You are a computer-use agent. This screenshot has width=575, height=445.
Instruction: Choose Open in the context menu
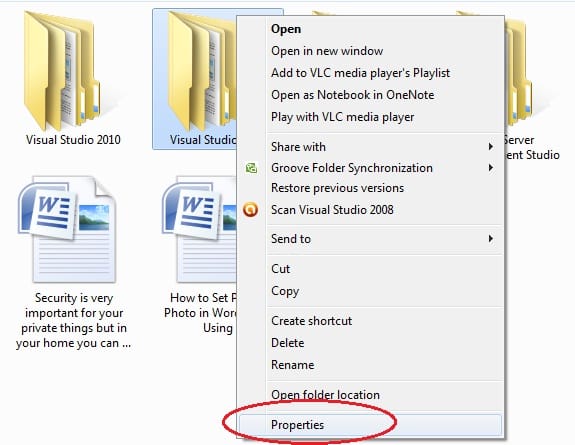[x=371, y=29]
